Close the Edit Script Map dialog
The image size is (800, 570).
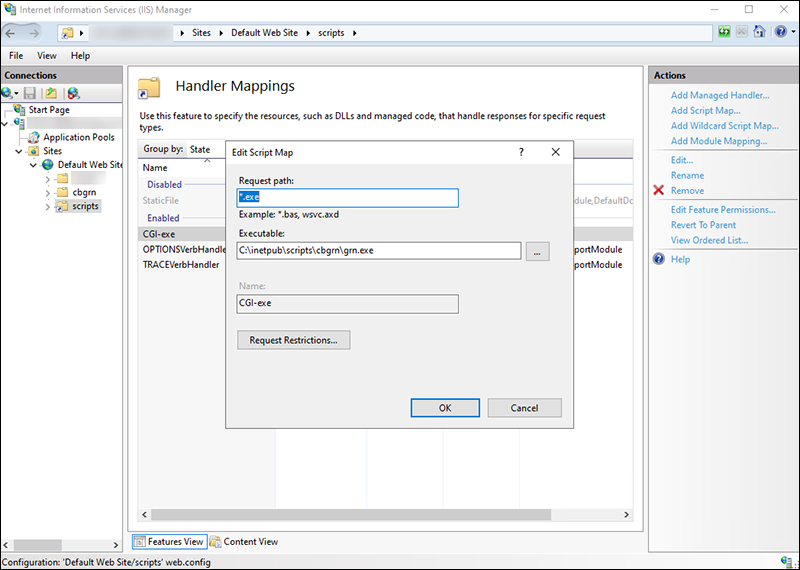tap(556, 152)
